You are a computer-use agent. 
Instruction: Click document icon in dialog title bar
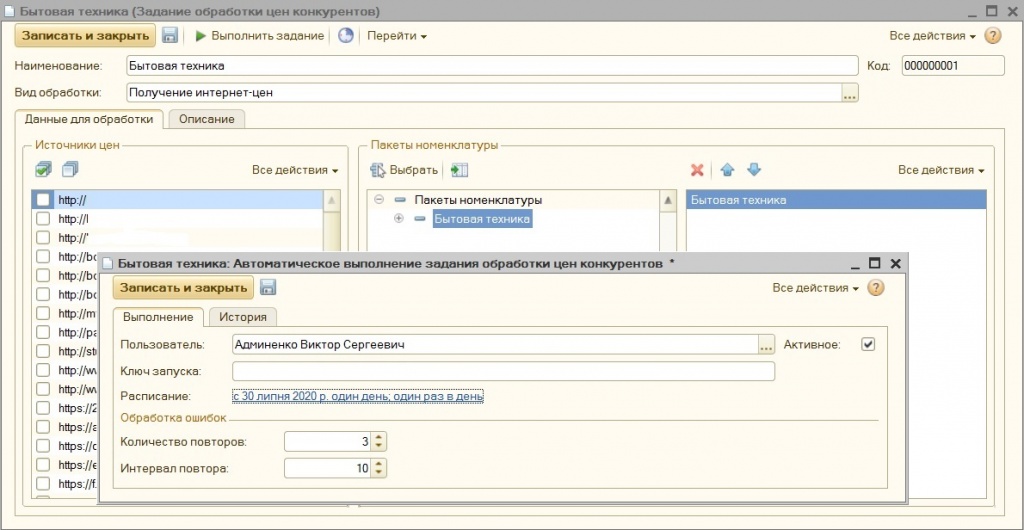pyautogui.click(x=108, y=264)
